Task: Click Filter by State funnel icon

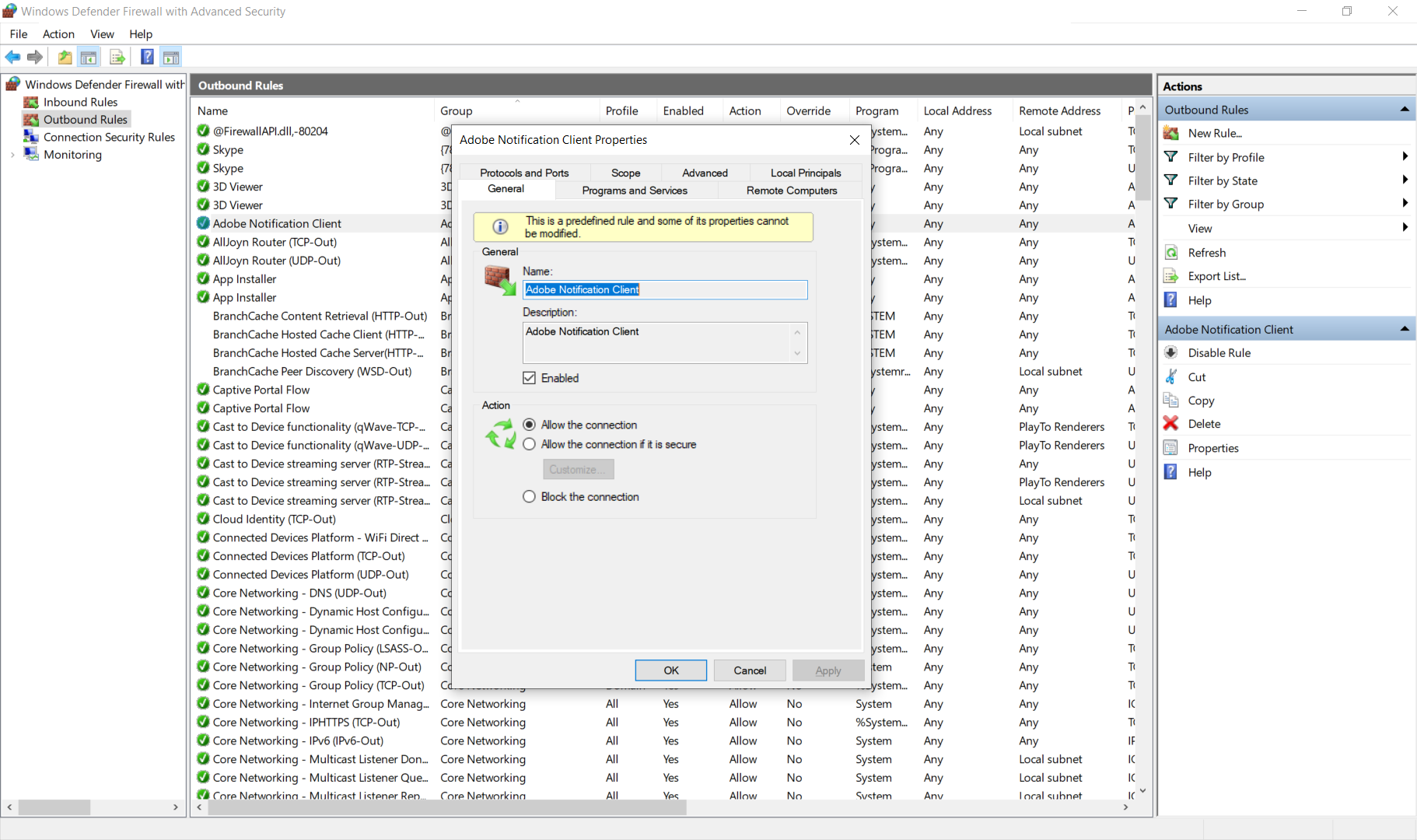Action: (x=1170, y=180)
